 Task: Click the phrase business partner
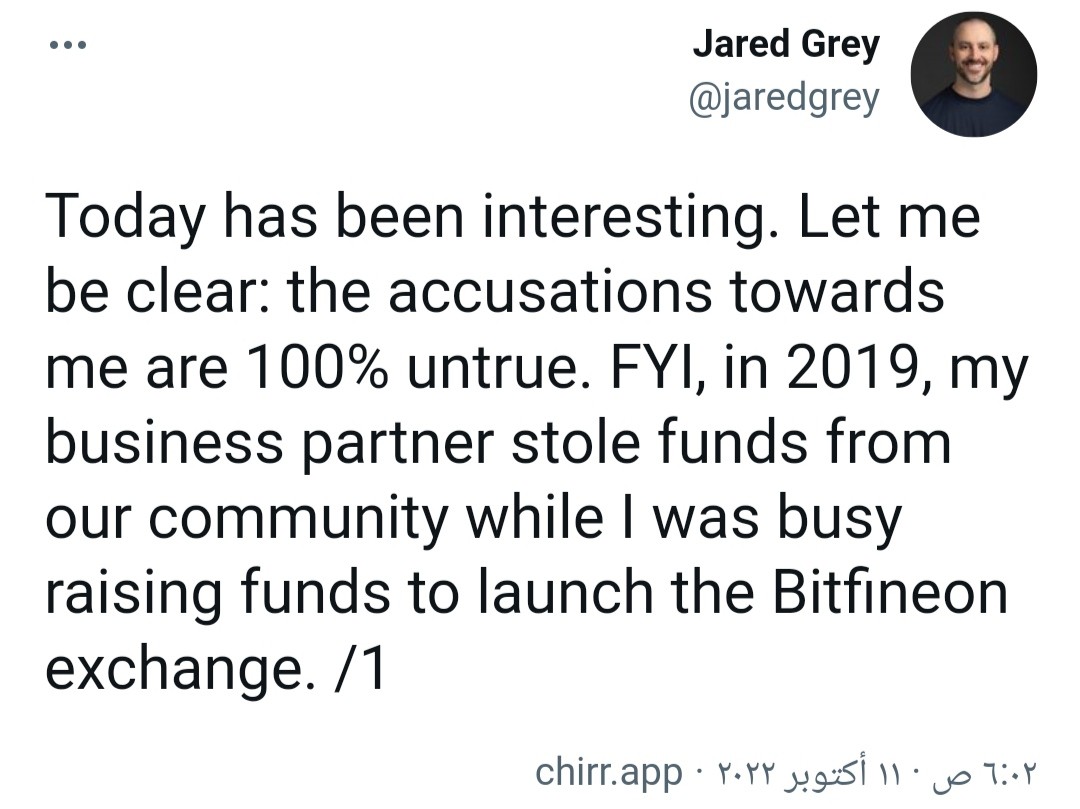point(270,444)
